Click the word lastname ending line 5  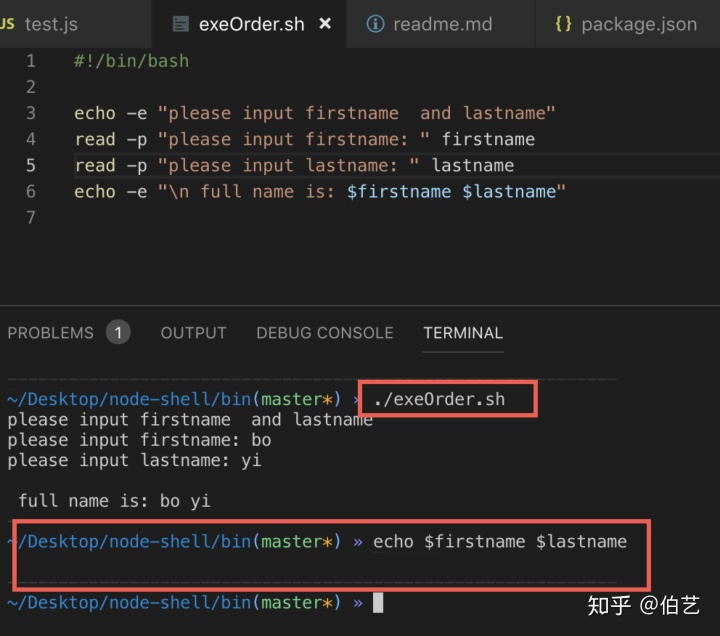click(x=472, y=165)
